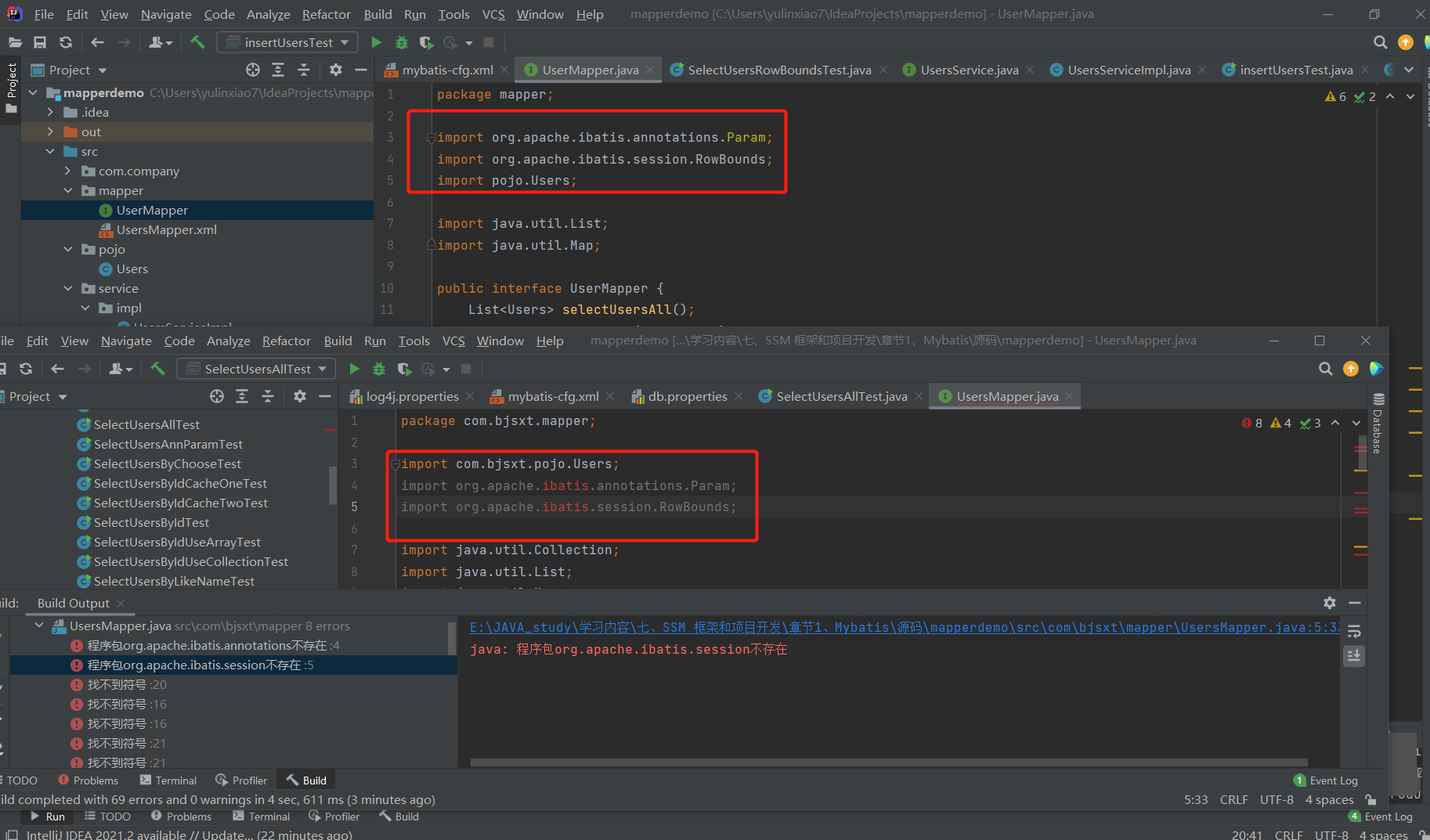The width and height of the screenshot is (1430, 840).
Task: Click IDE update arrow icon in front window
Action: pos(1350,369)
